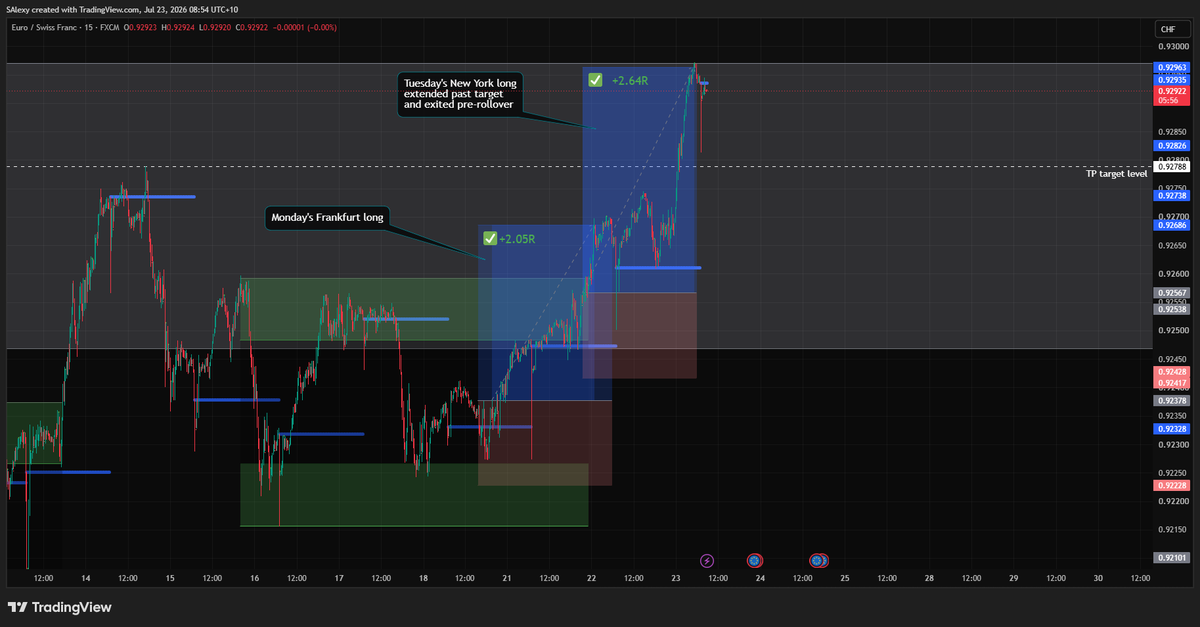Click the 0.92686 price axis label
1200x627 pixels.
point(1172,225)
